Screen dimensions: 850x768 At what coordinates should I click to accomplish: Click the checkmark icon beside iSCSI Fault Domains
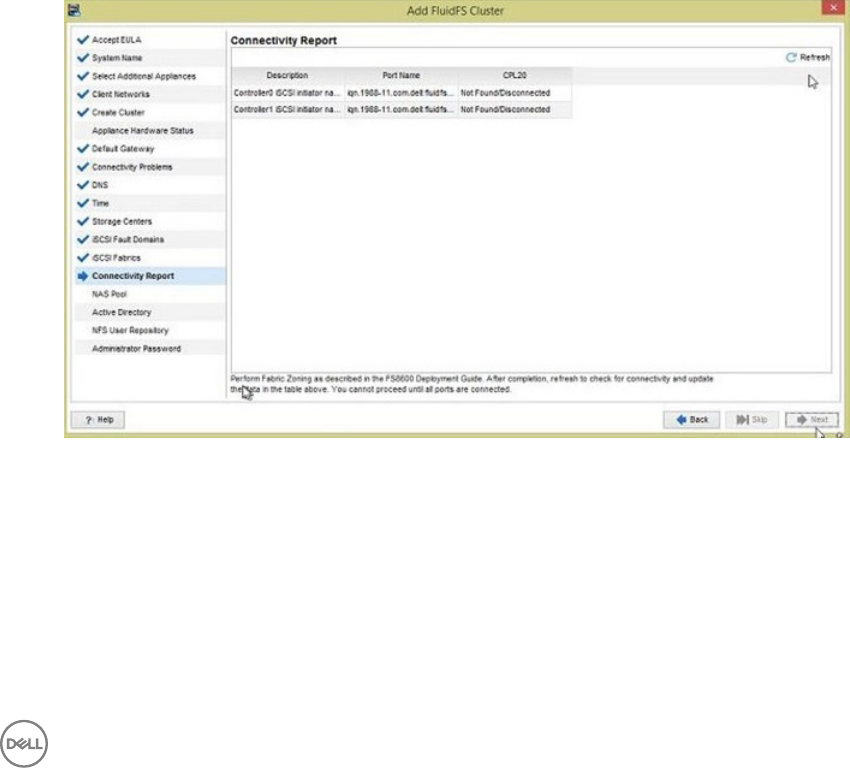click(83, 240)
